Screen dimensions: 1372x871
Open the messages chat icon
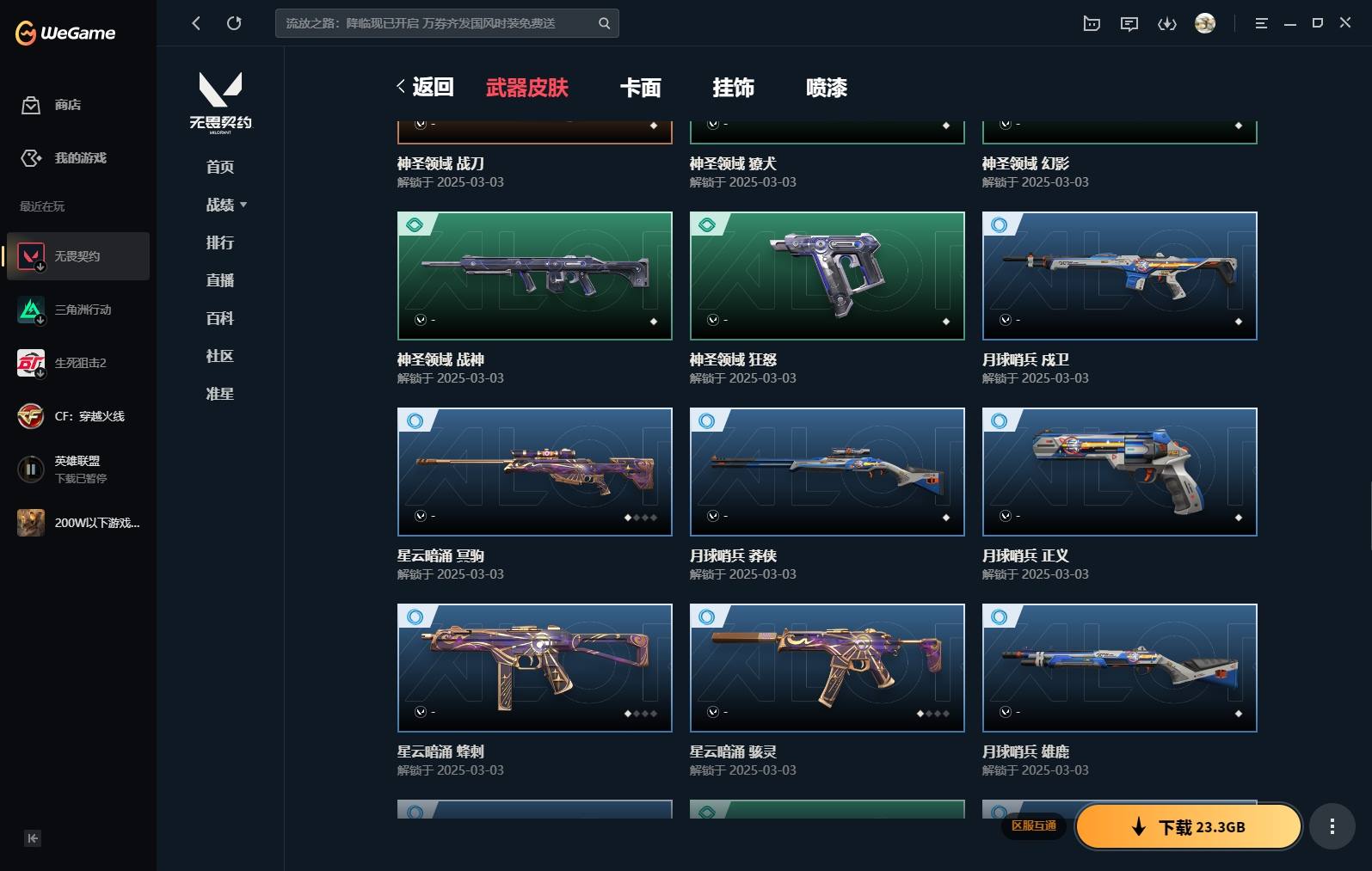click(1129, 23)
